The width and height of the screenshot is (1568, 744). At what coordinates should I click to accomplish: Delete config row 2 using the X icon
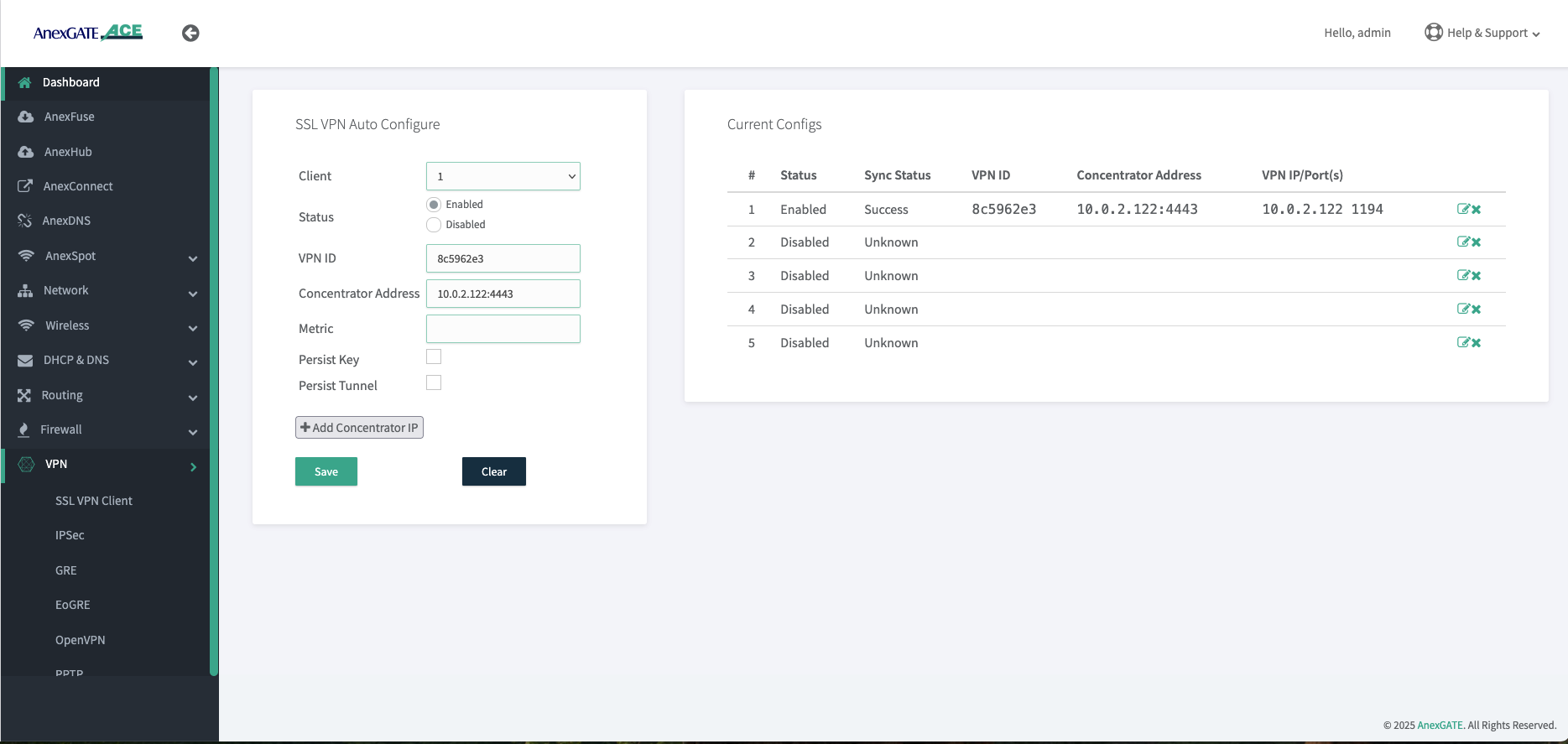[1477, 242]
